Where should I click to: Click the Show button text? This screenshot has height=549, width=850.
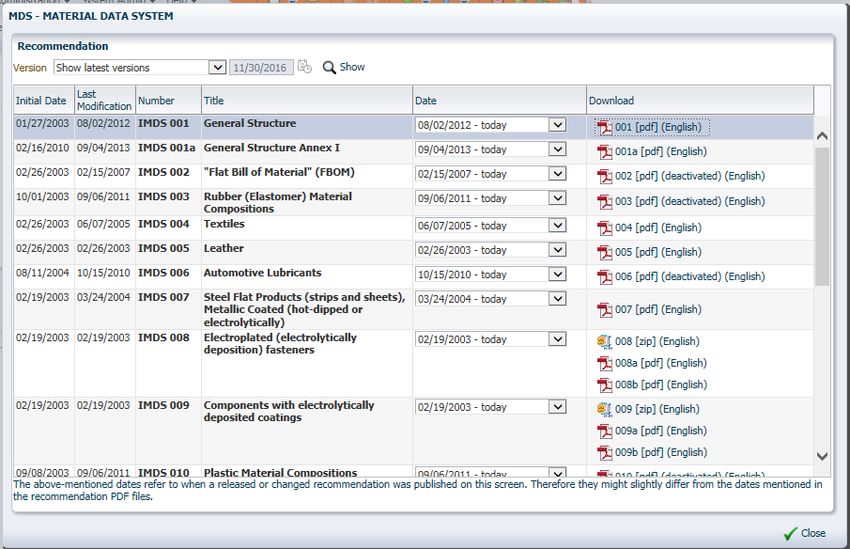[x=352, y=67]
